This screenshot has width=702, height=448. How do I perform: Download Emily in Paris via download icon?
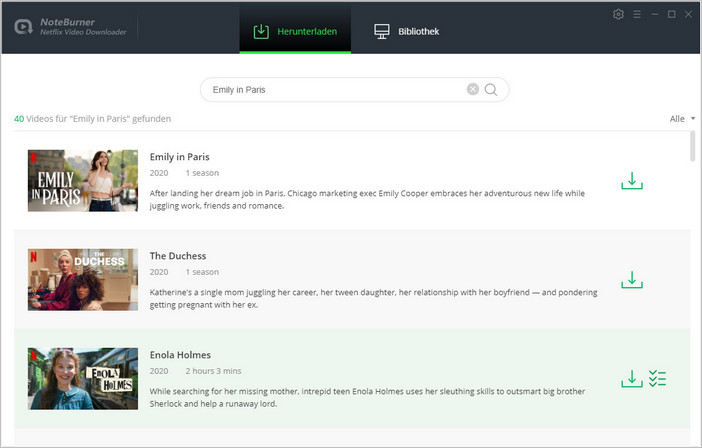point(632,181)
